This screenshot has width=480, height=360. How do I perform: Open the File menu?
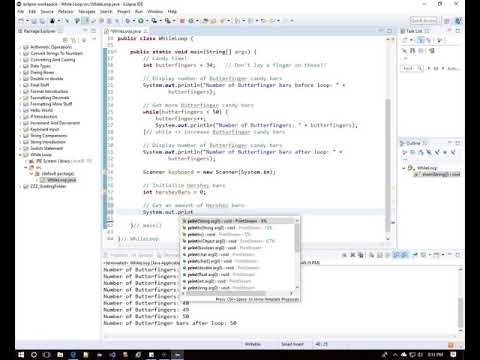(21, 11)
